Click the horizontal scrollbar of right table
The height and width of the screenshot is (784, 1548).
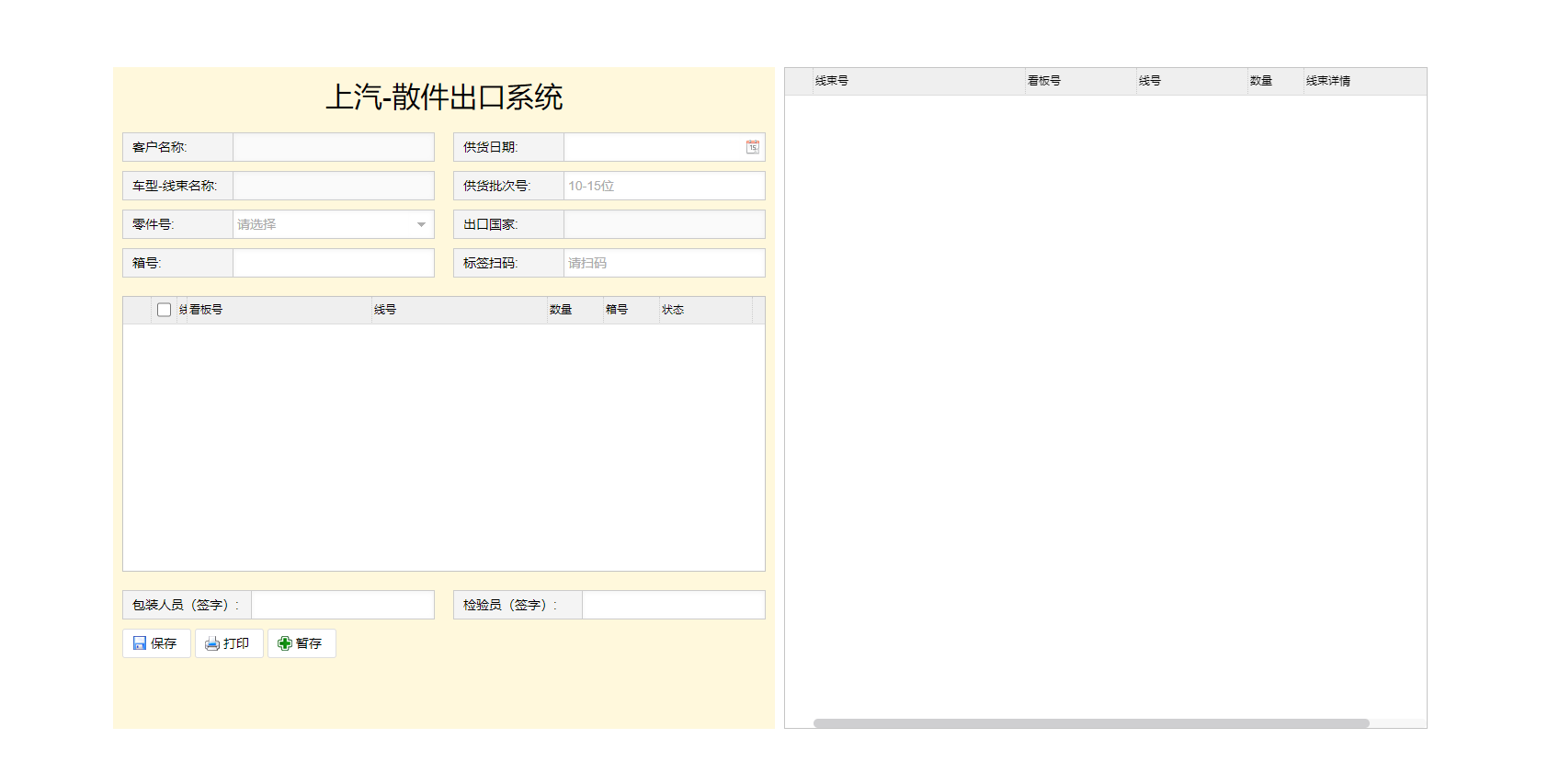click(1091, 723)
